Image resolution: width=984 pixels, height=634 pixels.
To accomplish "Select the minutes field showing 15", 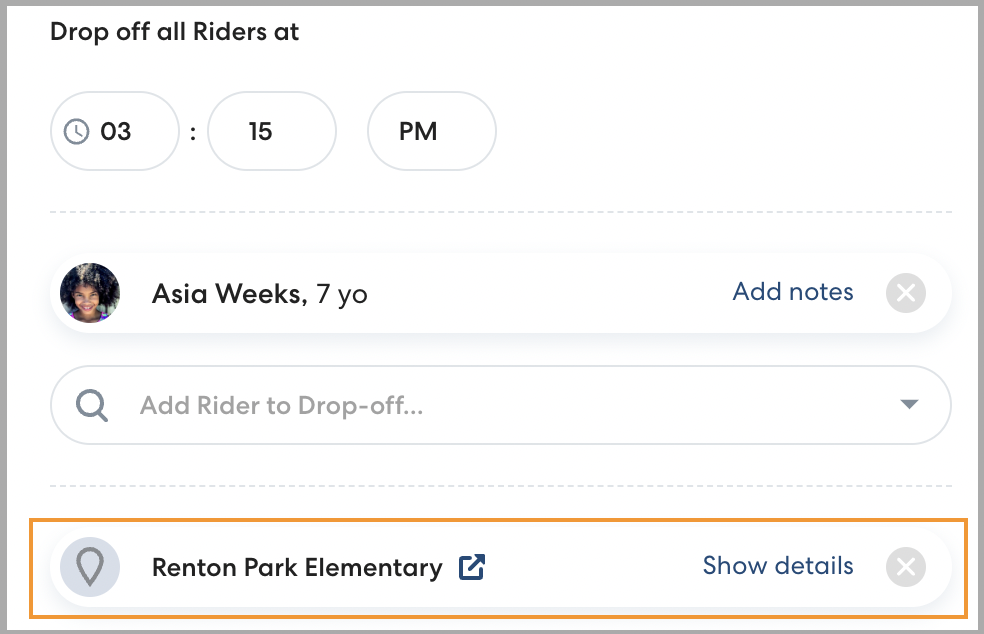I will [x=270, y=131].
